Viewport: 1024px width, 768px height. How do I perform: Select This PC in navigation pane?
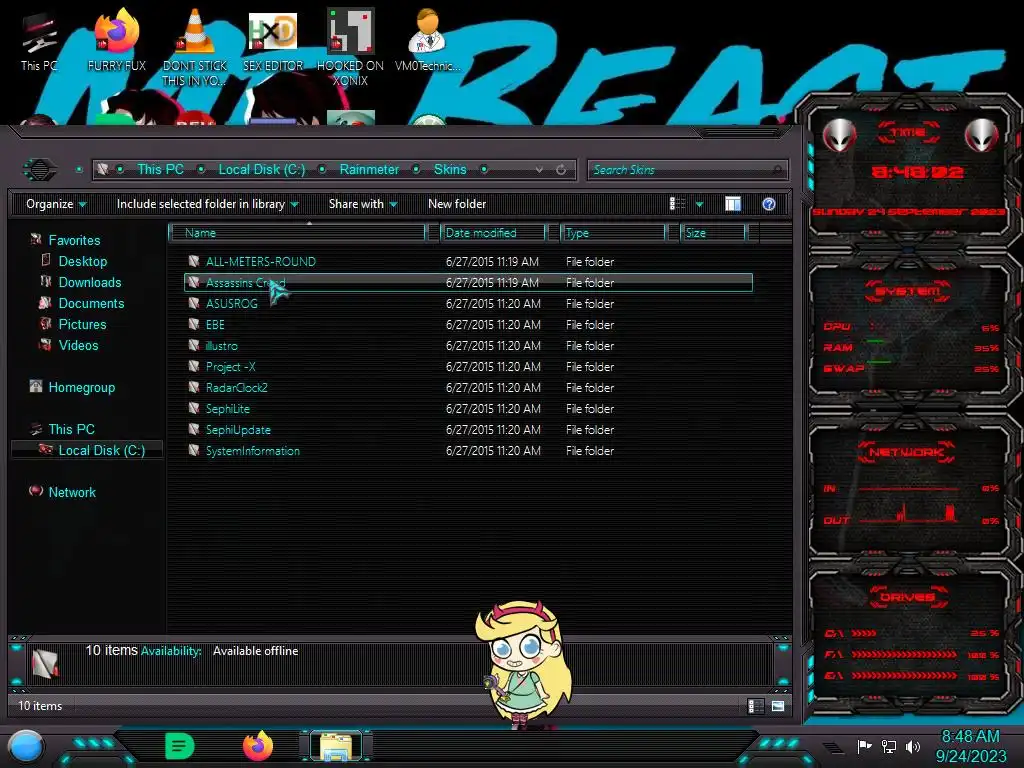(71, 429)
